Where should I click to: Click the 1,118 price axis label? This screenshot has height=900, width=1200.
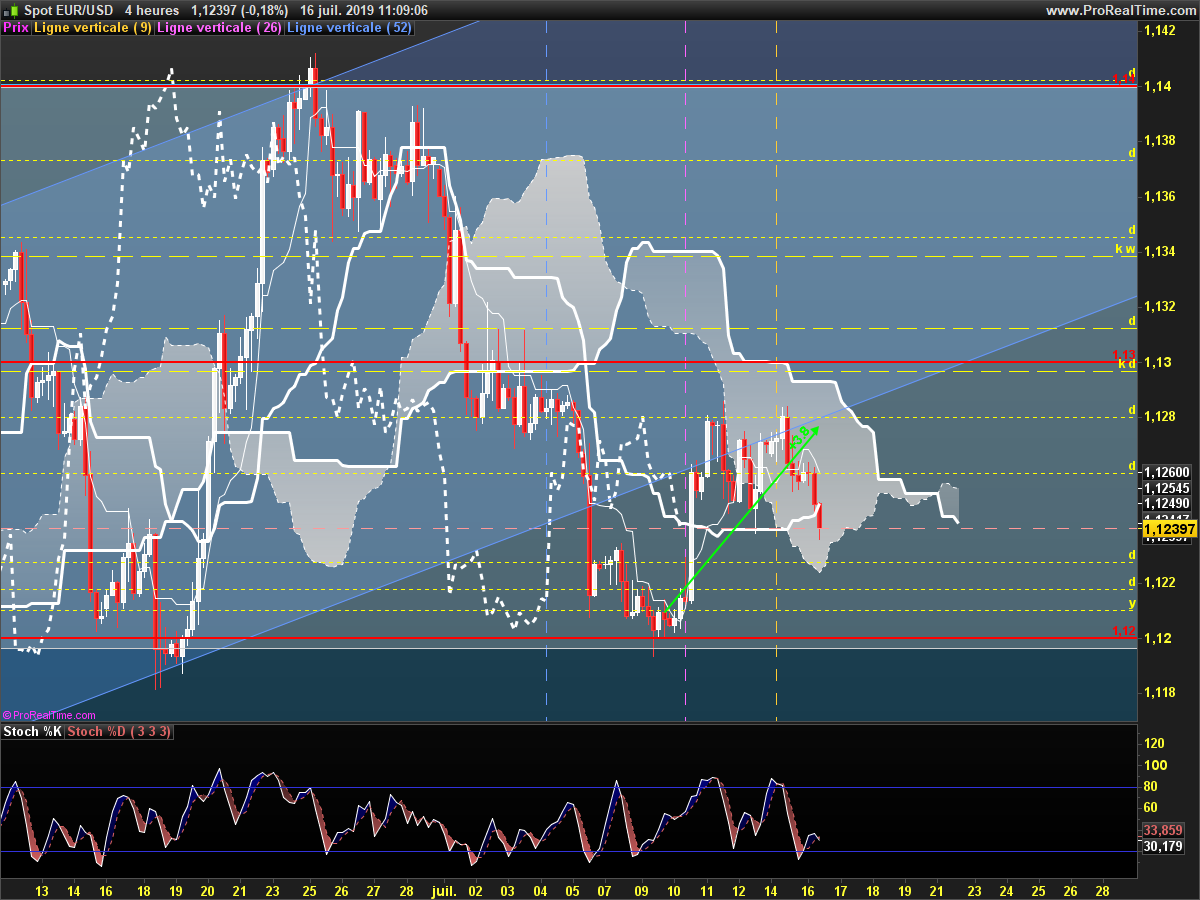click(1159, 693)
